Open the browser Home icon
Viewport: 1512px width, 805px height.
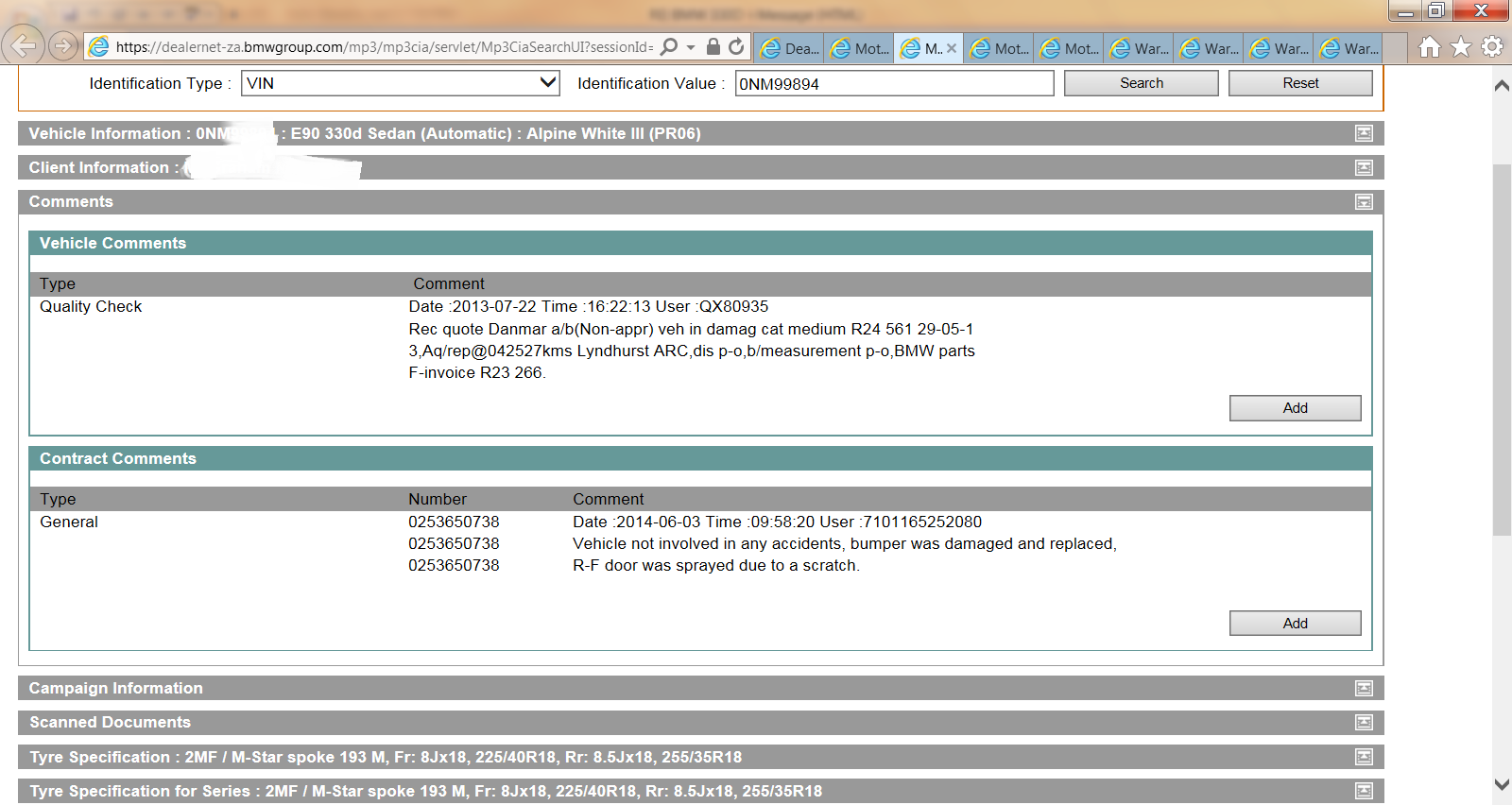click(x=1430, y=46)
